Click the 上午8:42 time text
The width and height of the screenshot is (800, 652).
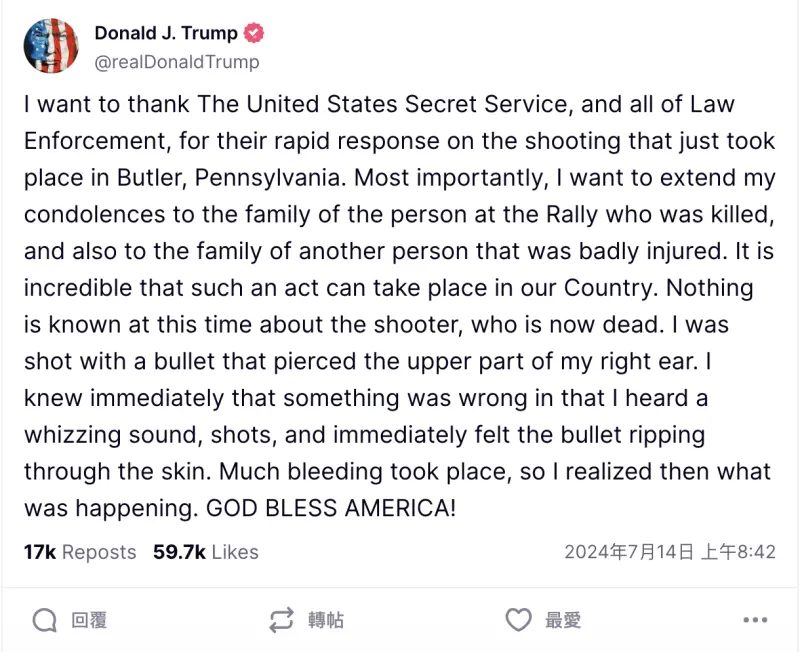pyautogui.click(x=739, y=552)
